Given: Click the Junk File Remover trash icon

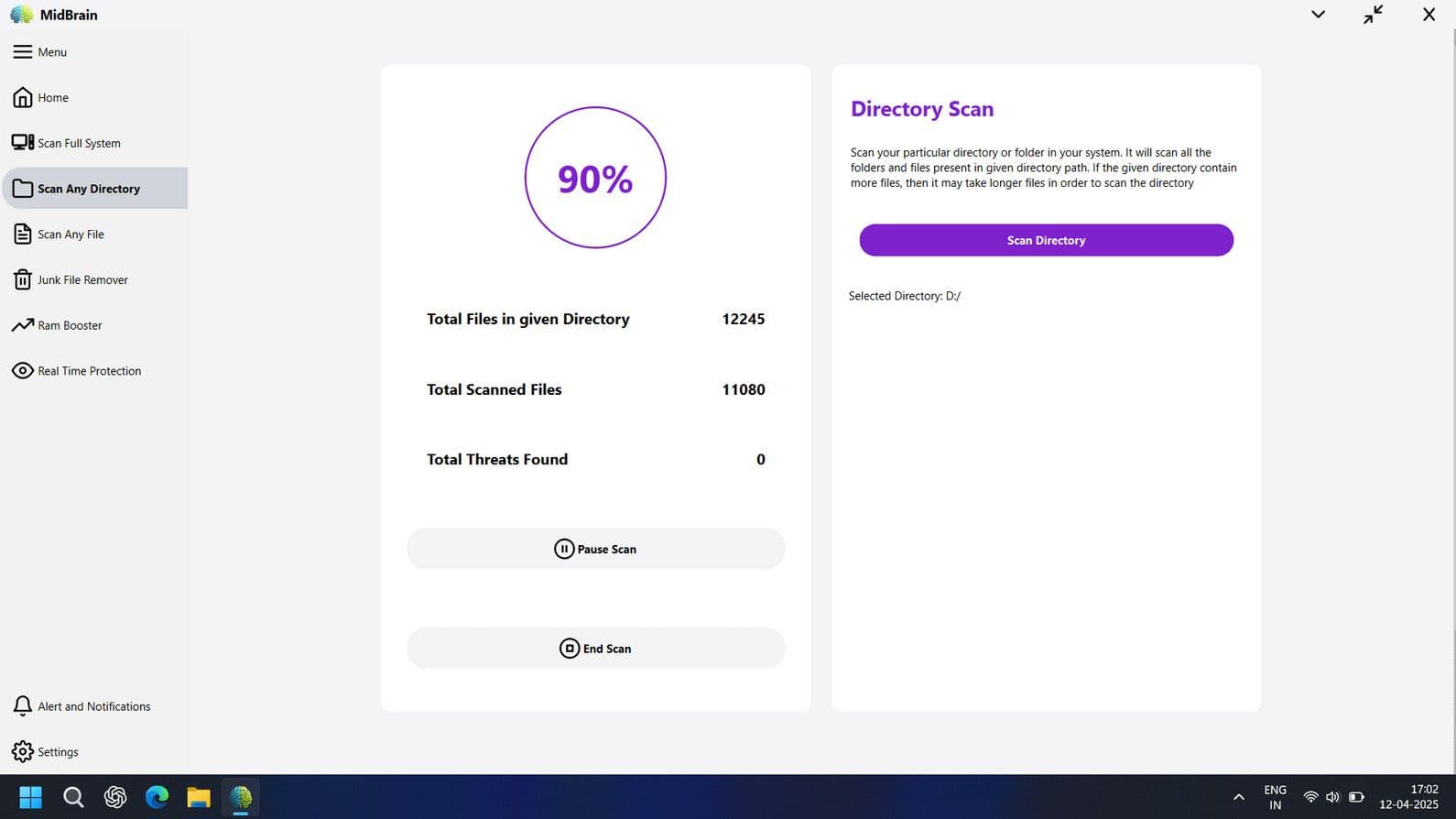Looking at the screenshot, I should [x=22, y=279].
